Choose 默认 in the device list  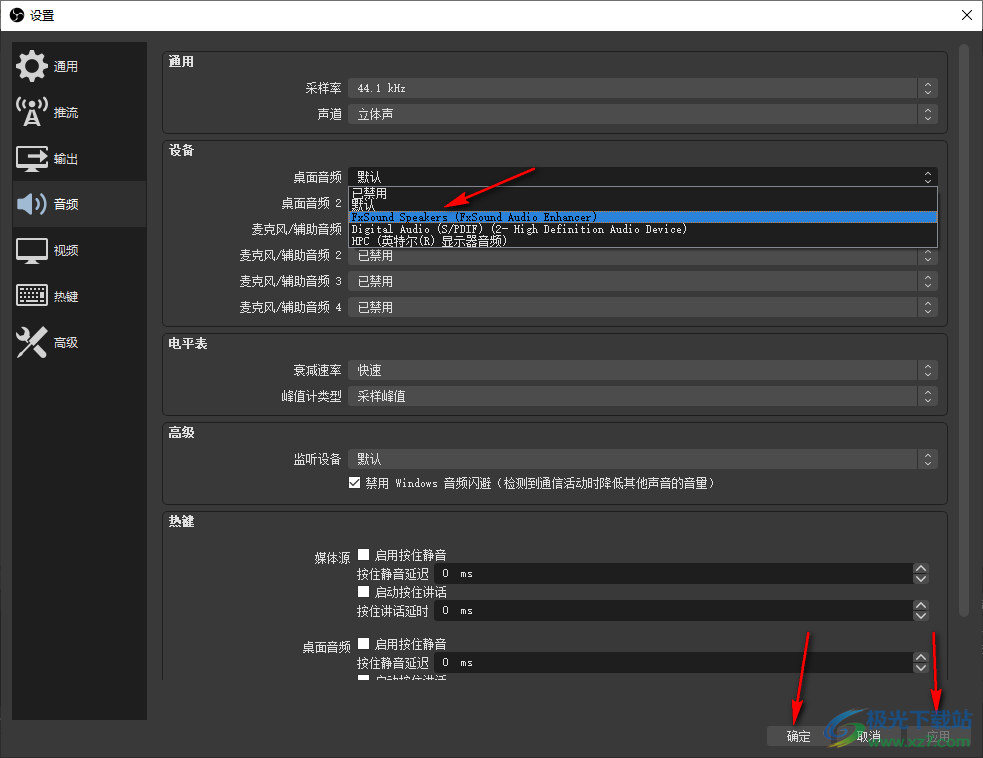(643, 205)
